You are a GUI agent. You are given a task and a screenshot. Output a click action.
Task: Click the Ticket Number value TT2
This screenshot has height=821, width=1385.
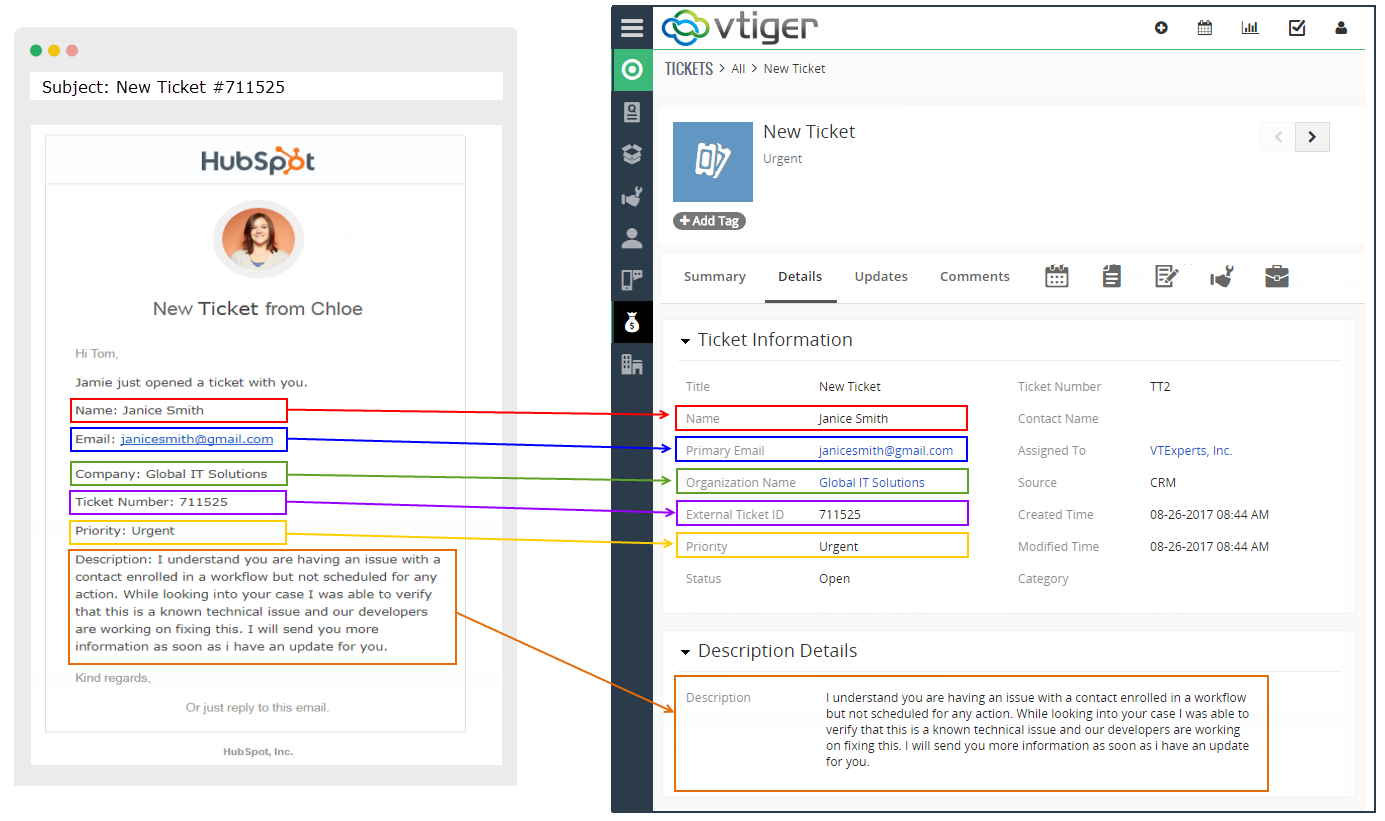pos(1160,387)
